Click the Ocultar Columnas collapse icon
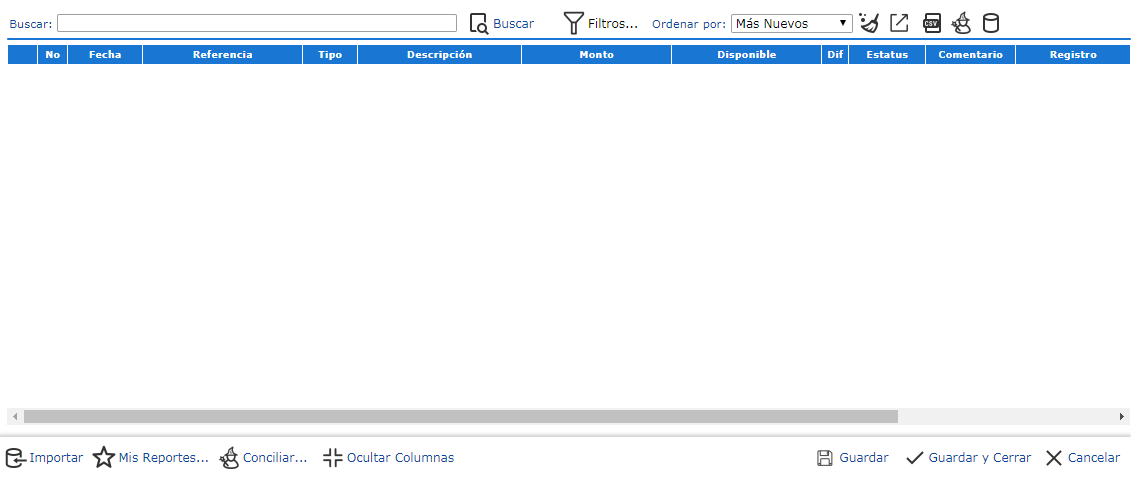This screenshot has height=478, width=1131. point(333,458)
